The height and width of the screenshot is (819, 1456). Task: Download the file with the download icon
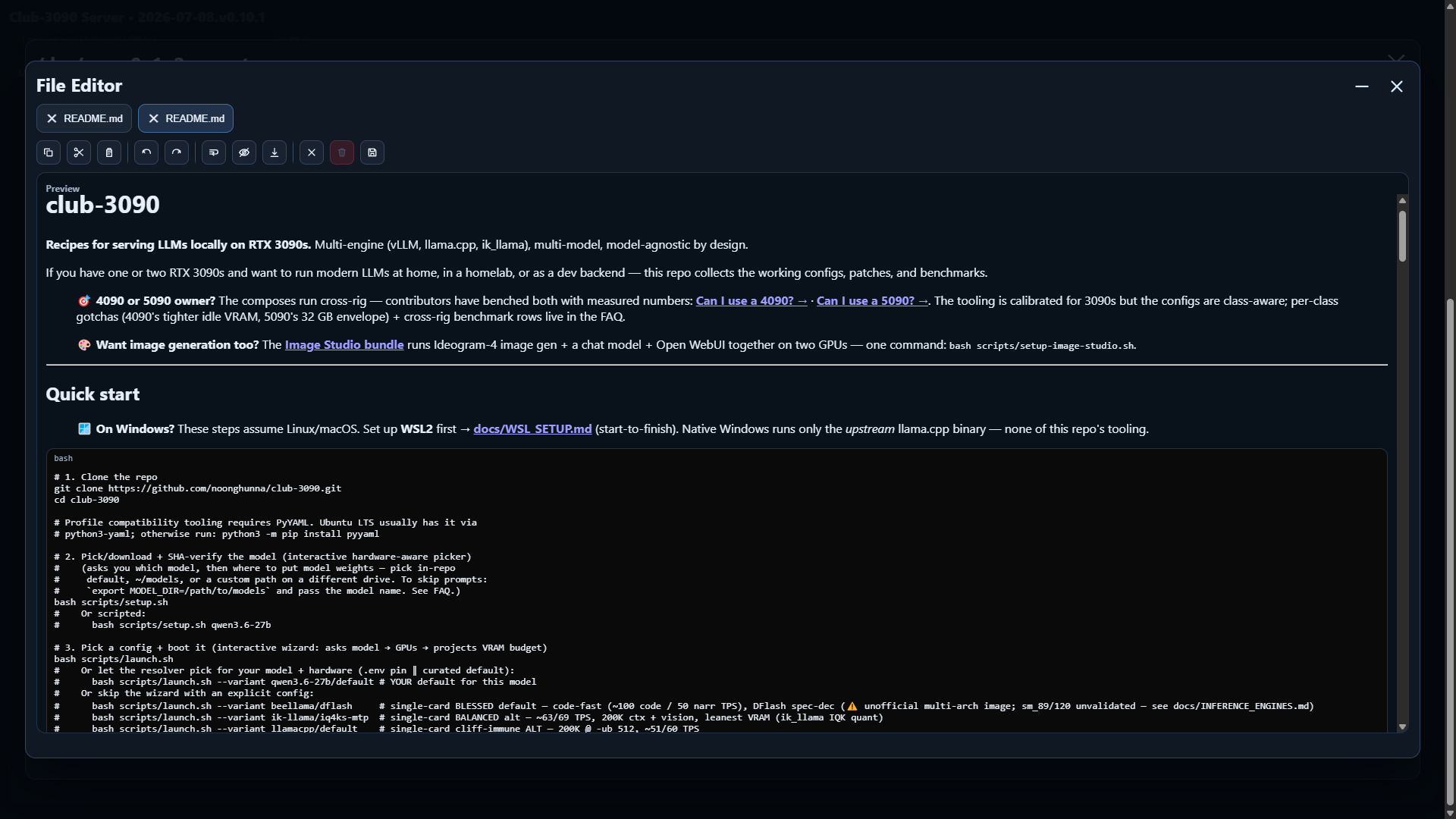click(x=275, y=152)
